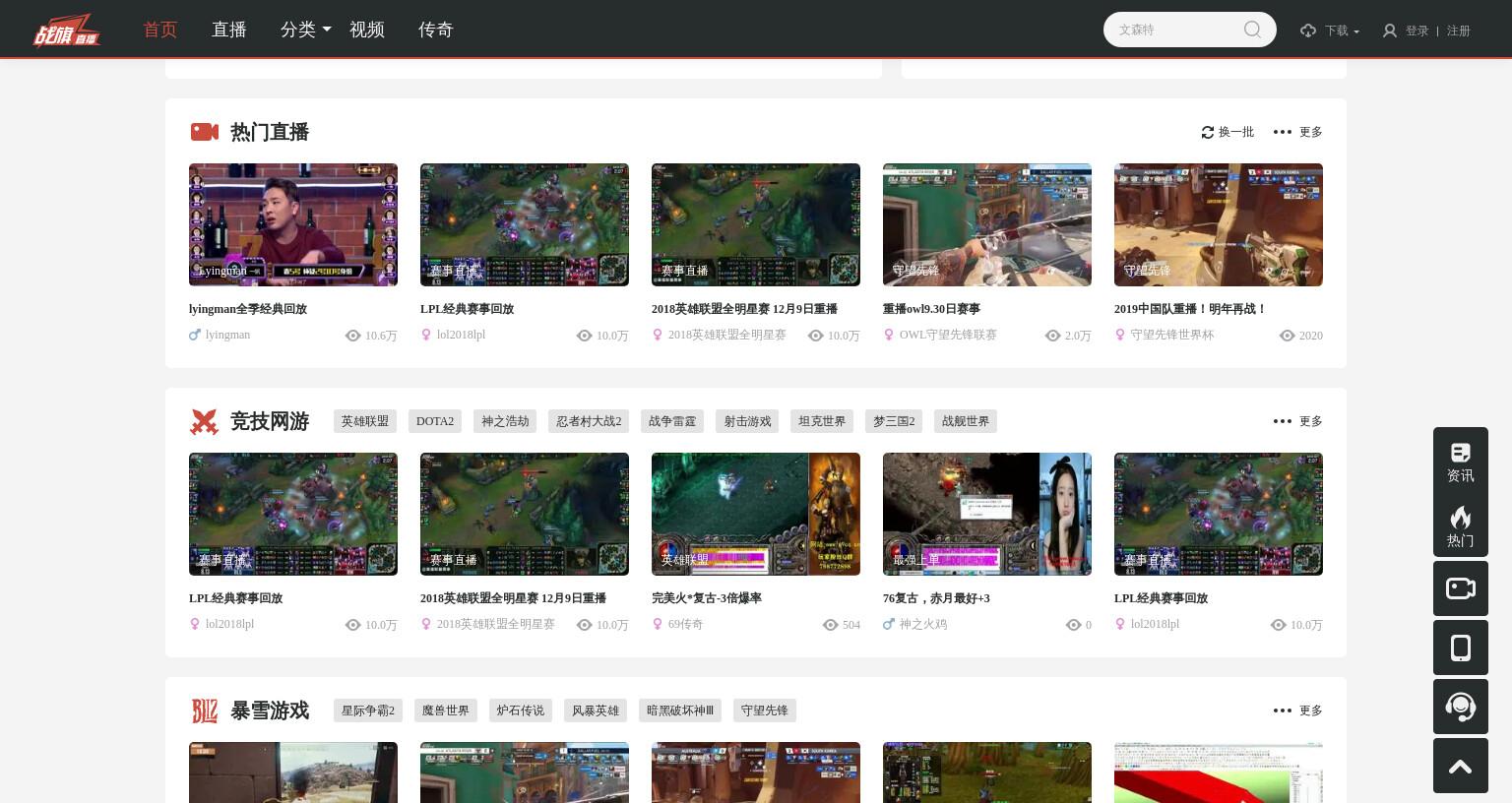Open the 热门 flame sidebar icon

pos(1461,526)
